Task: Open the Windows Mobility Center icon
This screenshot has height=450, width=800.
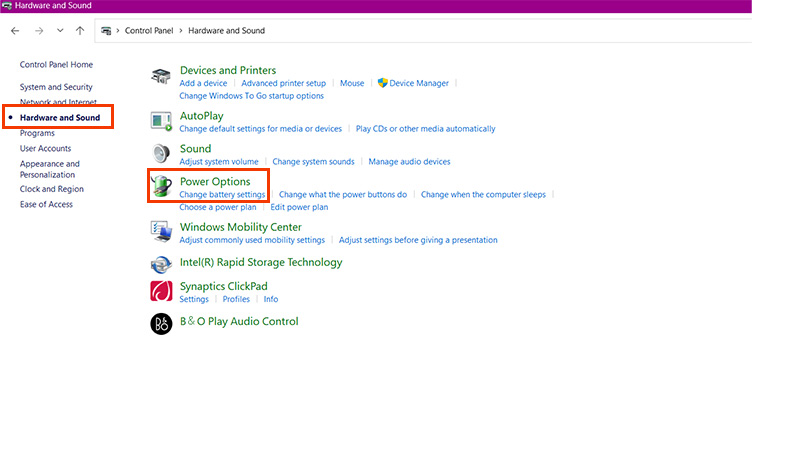Action: 161,232
